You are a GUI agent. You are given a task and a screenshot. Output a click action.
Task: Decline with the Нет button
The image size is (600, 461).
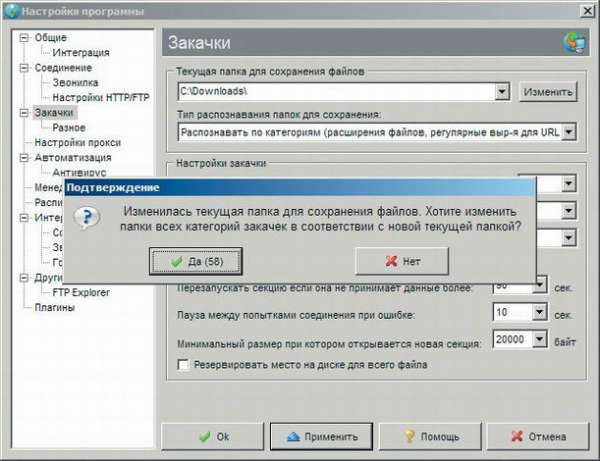coord(404,261)
